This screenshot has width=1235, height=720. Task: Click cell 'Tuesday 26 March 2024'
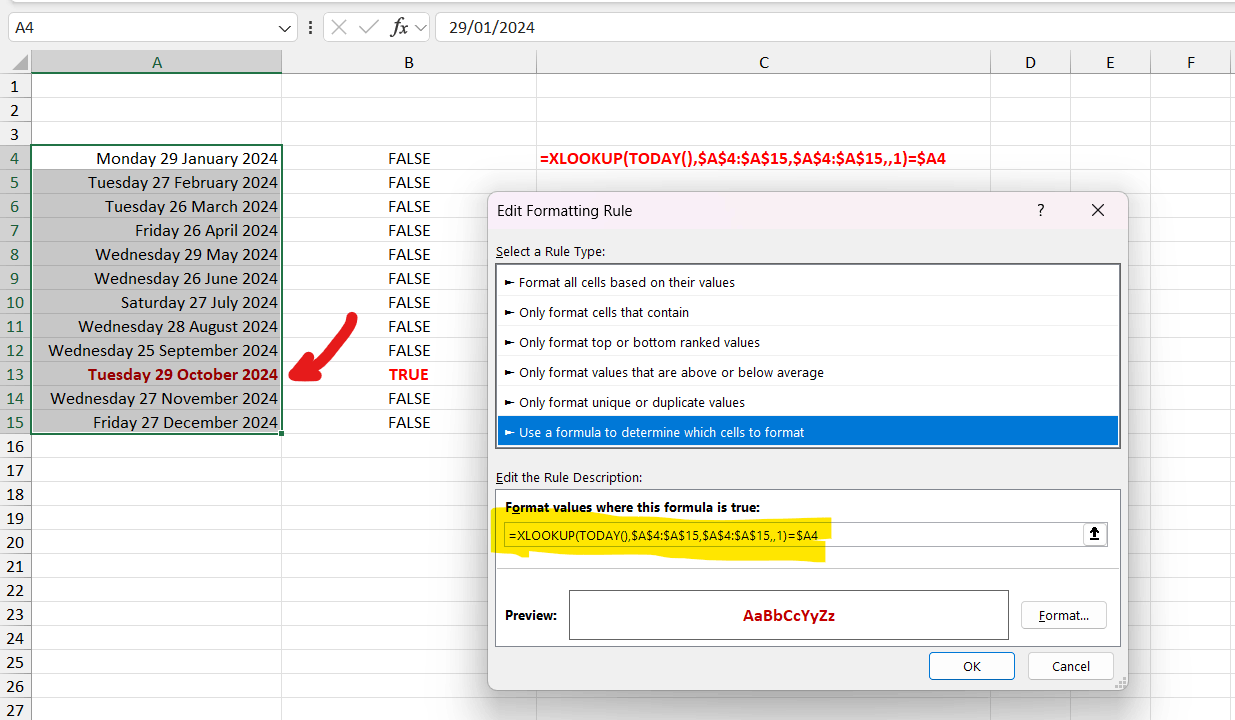[157, 206]
